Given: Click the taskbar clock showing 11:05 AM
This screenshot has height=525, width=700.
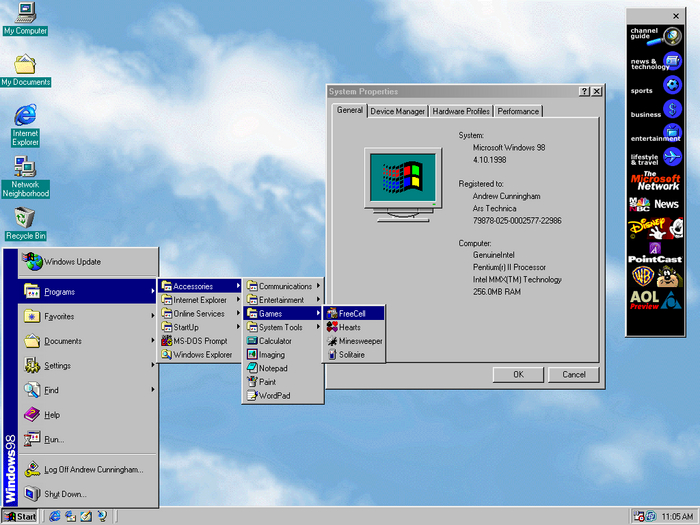Looking at the screenshot, I should (x=677, y=516).
